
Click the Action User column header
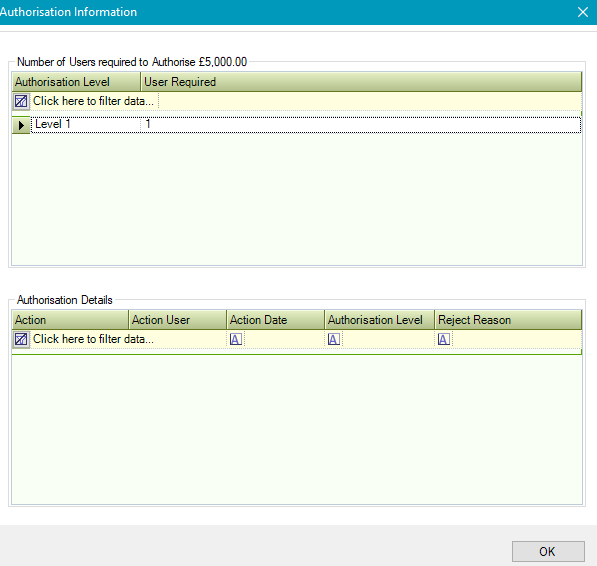tap(177, 320)
